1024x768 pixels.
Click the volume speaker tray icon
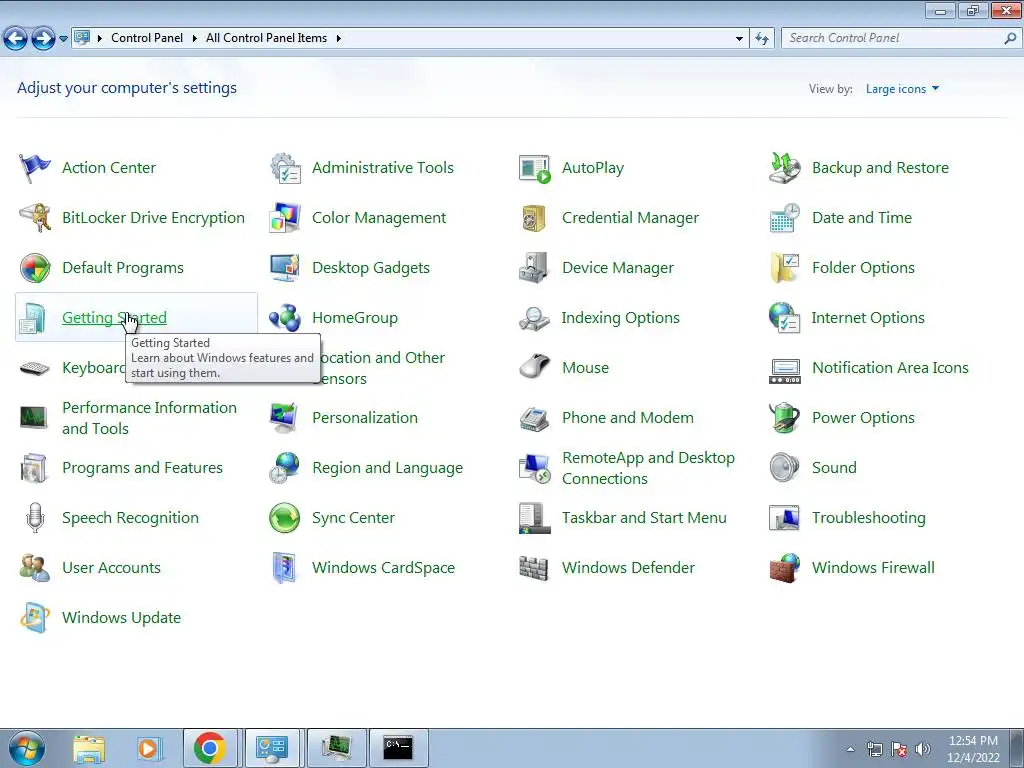tap(922, 749)
